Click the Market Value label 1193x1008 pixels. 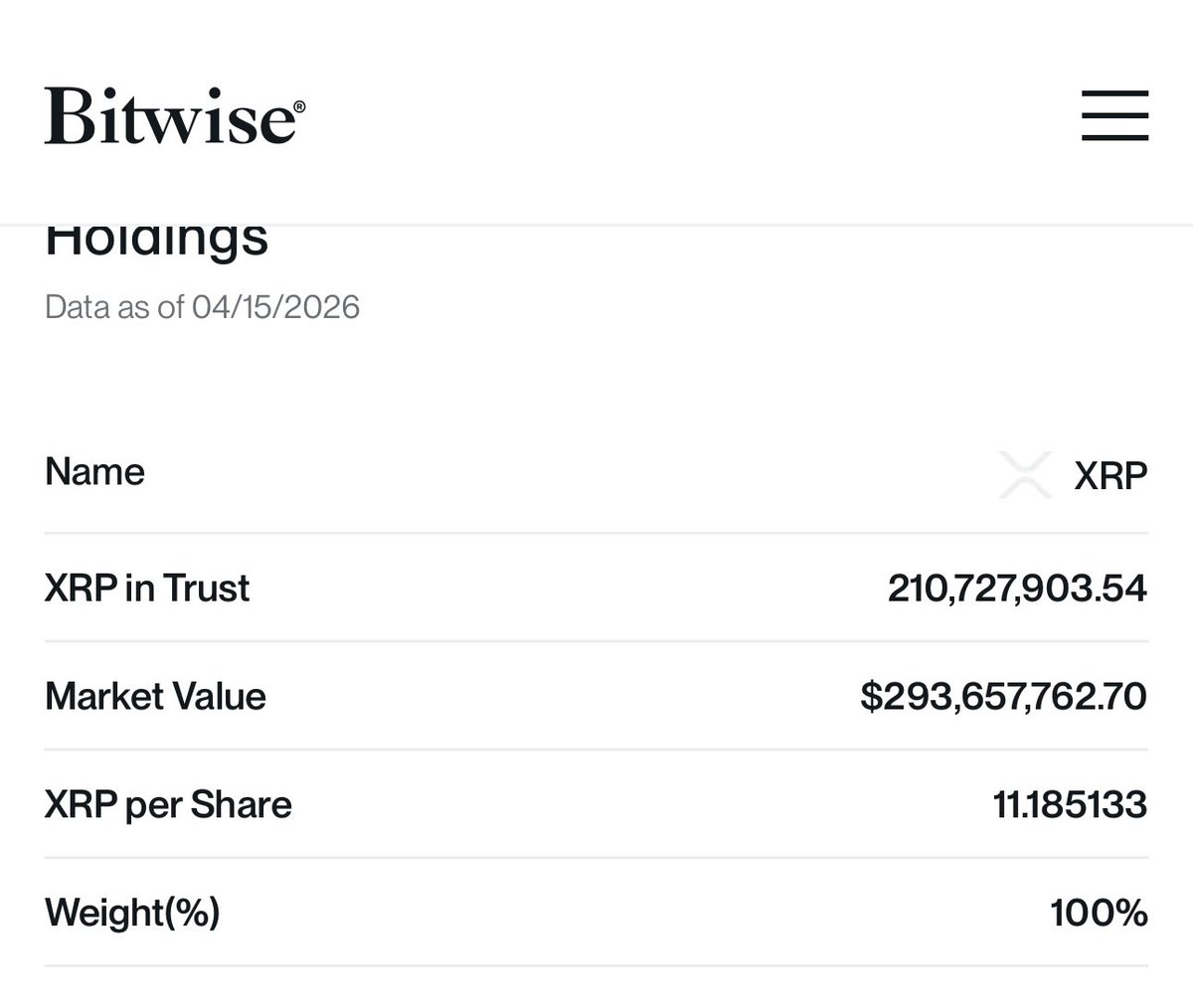tap(155, 696)
